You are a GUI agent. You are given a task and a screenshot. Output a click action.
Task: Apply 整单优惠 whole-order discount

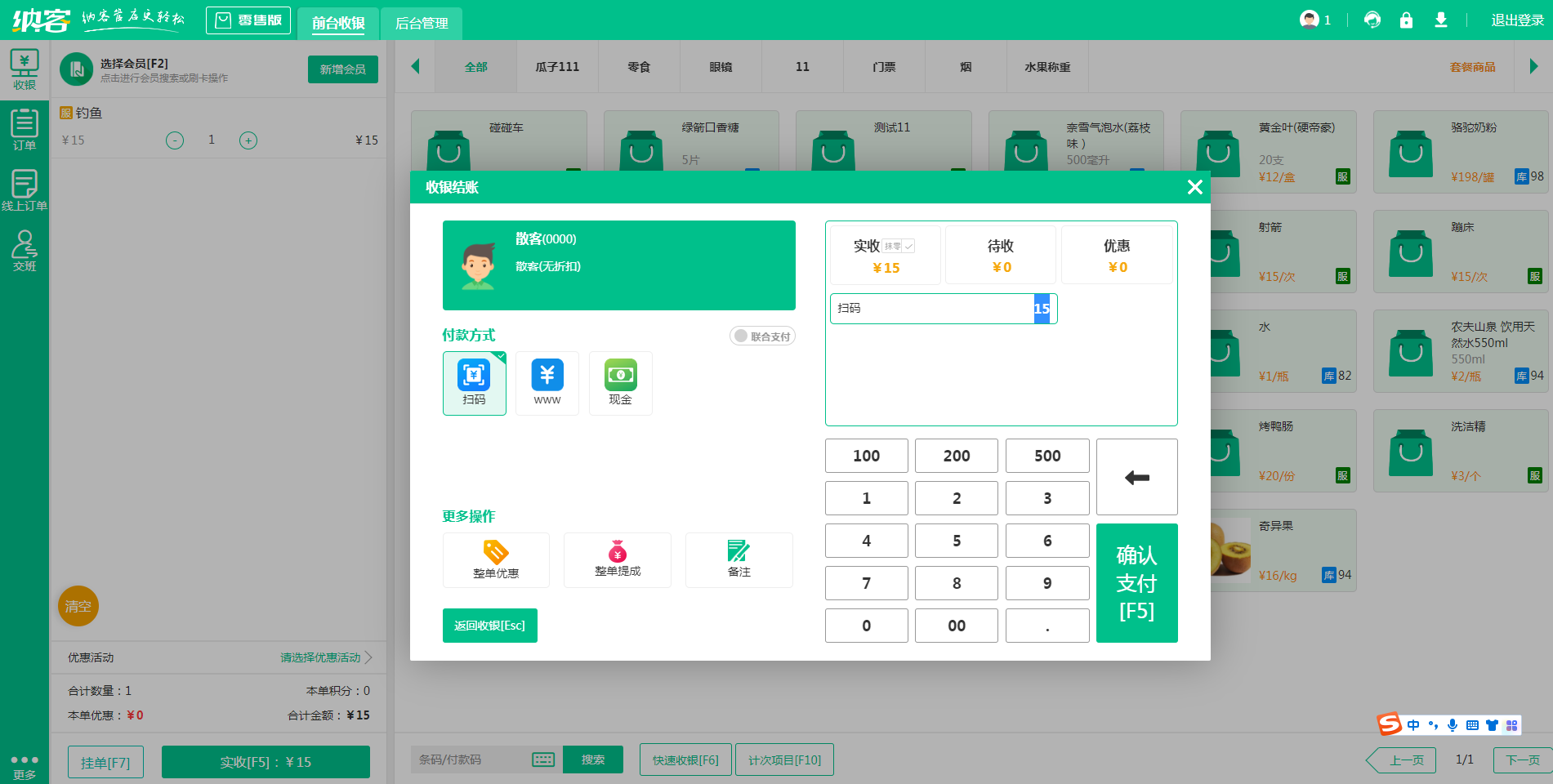click(495, 559)
